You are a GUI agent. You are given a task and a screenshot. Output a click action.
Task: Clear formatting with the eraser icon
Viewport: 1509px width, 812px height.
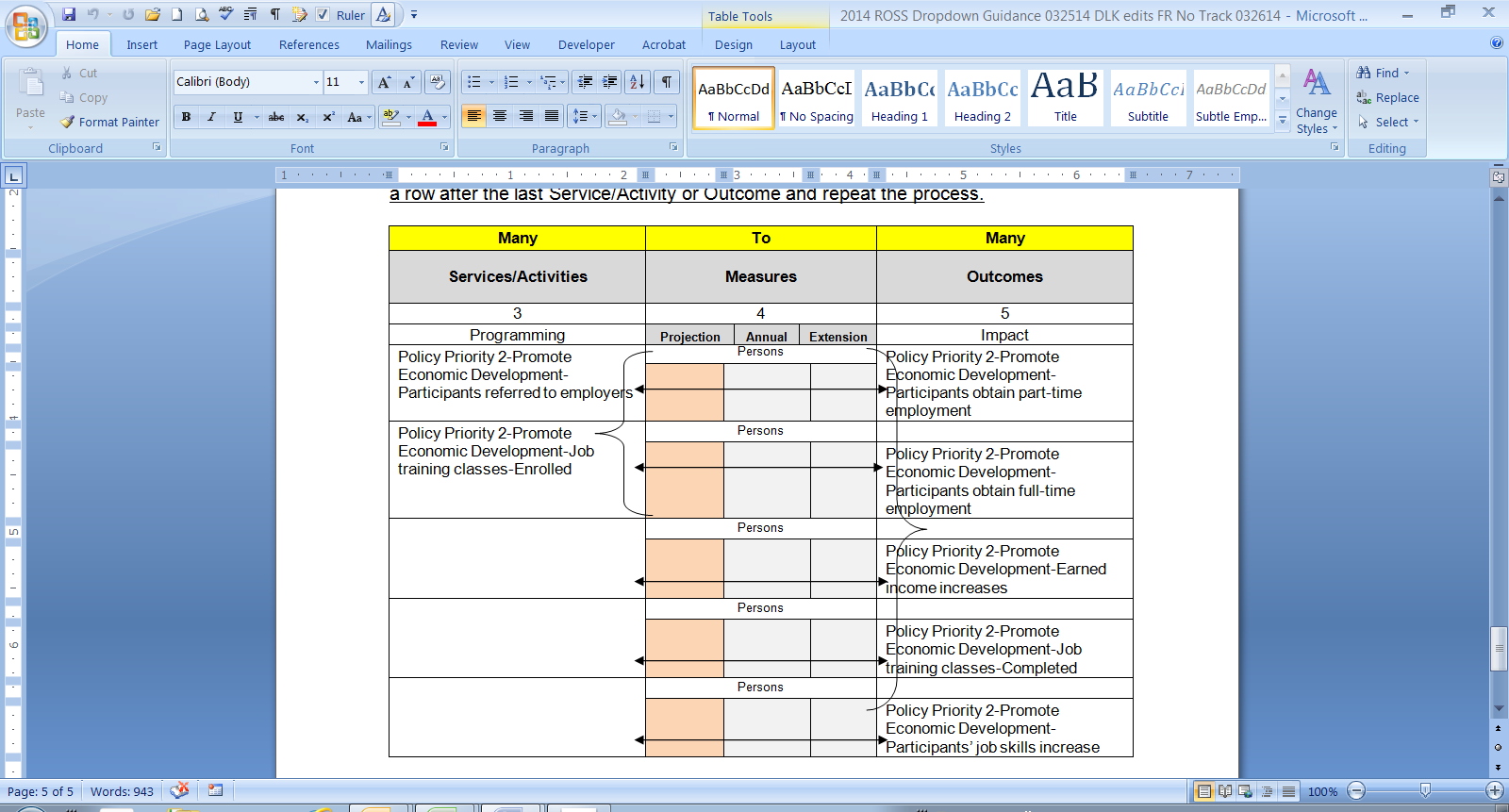(437, 82)
